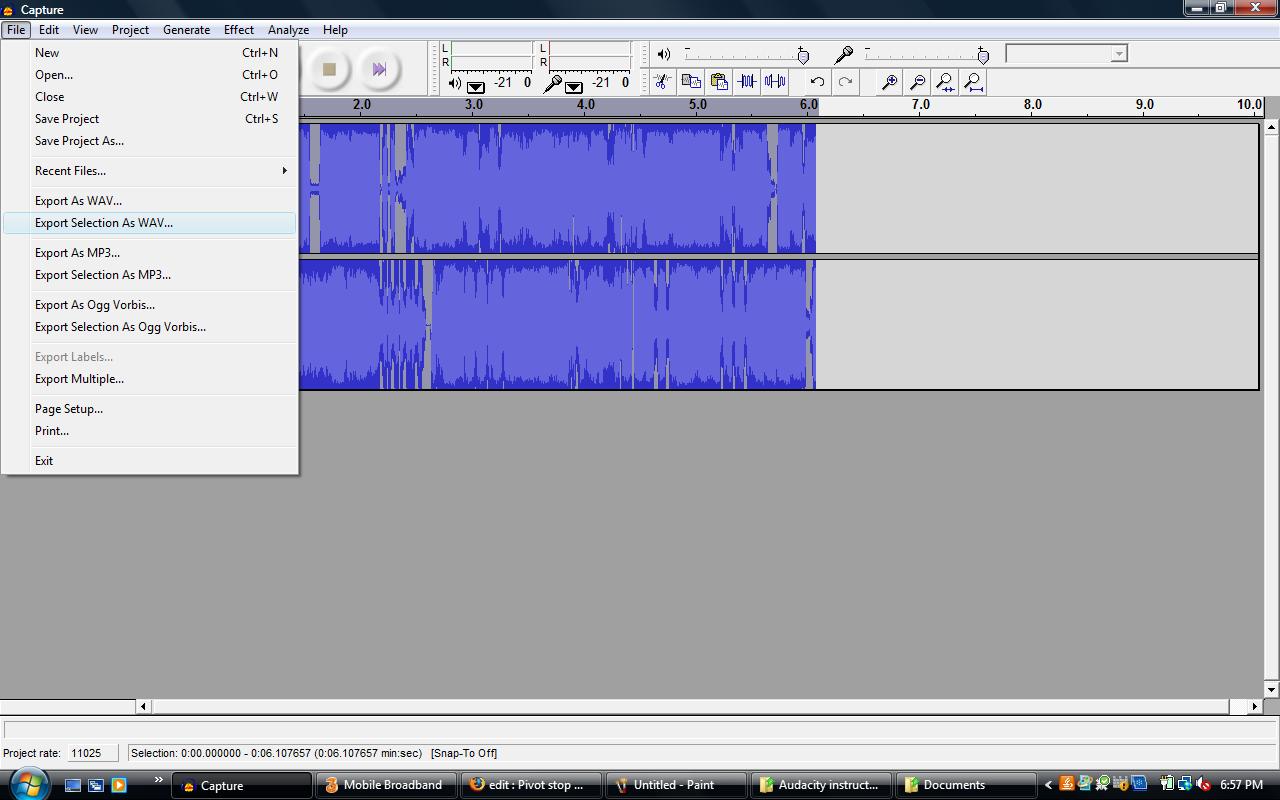Choose Export As MP3...

coord(149,253)
